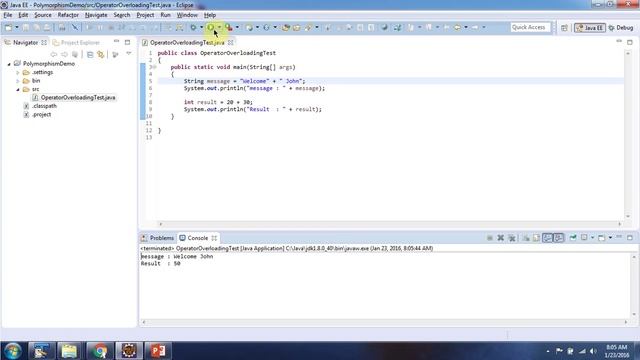Click the Debug bug icon in toolbar

point(193,27)
